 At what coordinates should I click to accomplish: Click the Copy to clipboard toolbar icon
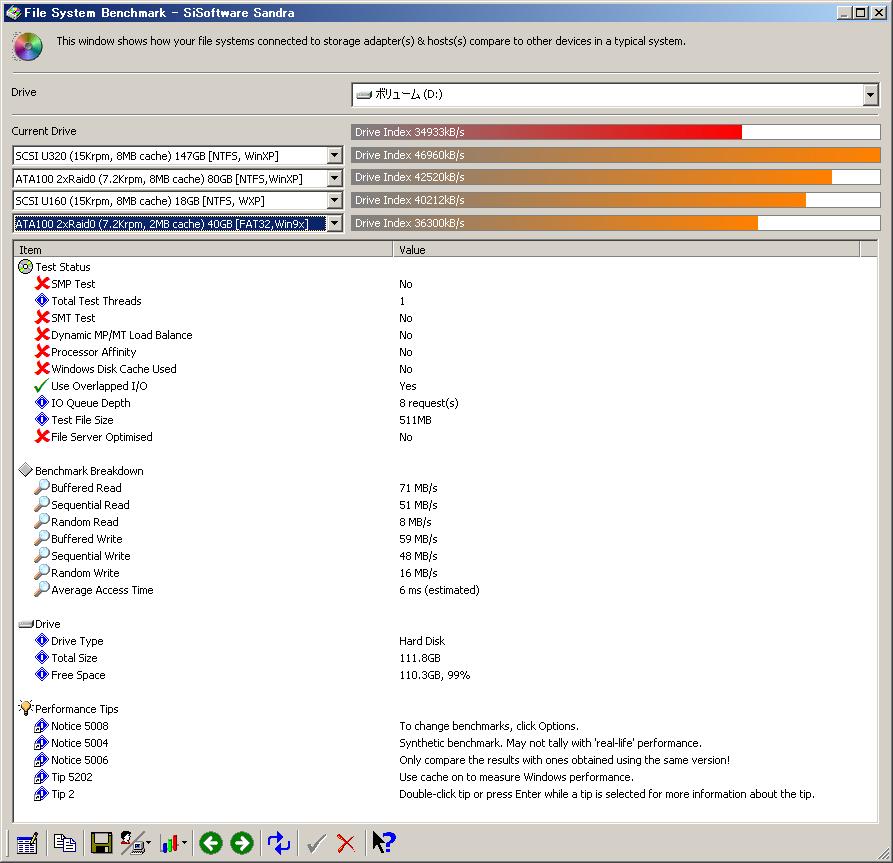64,843
